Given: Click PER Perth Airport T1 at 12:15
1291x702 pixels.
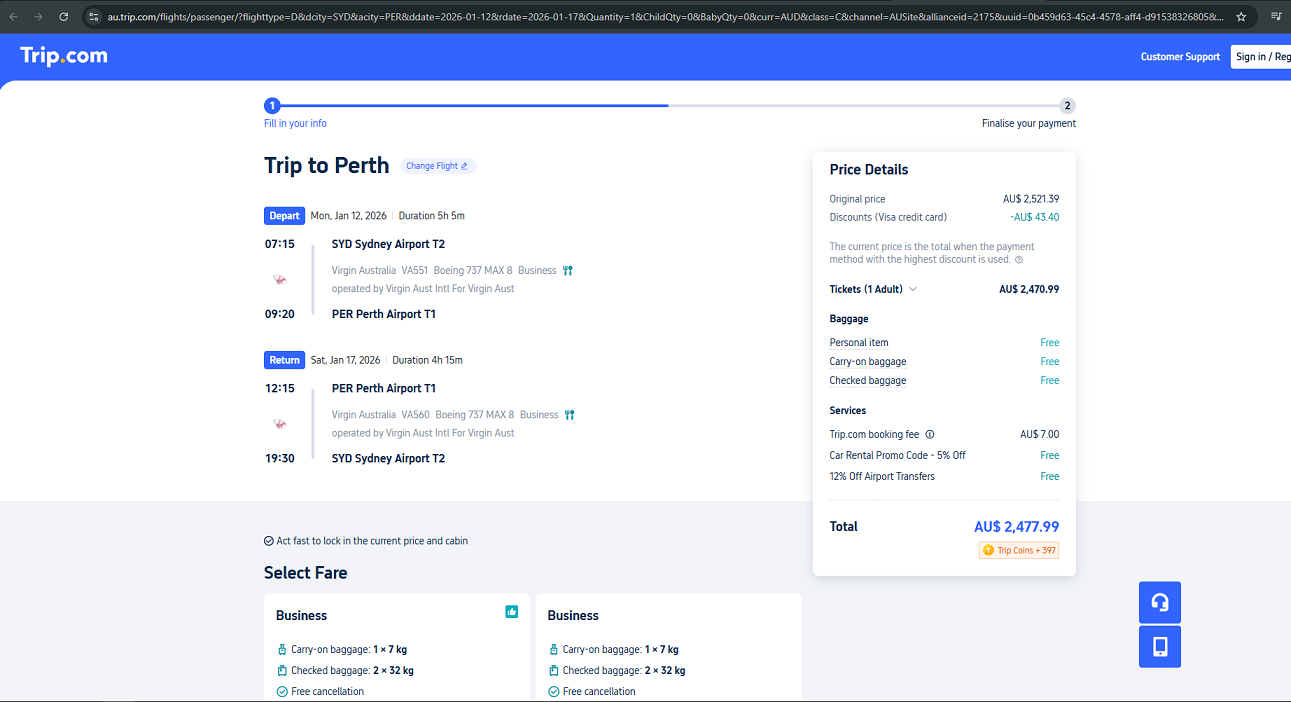Looking at the screenshot, I should 384,388.
